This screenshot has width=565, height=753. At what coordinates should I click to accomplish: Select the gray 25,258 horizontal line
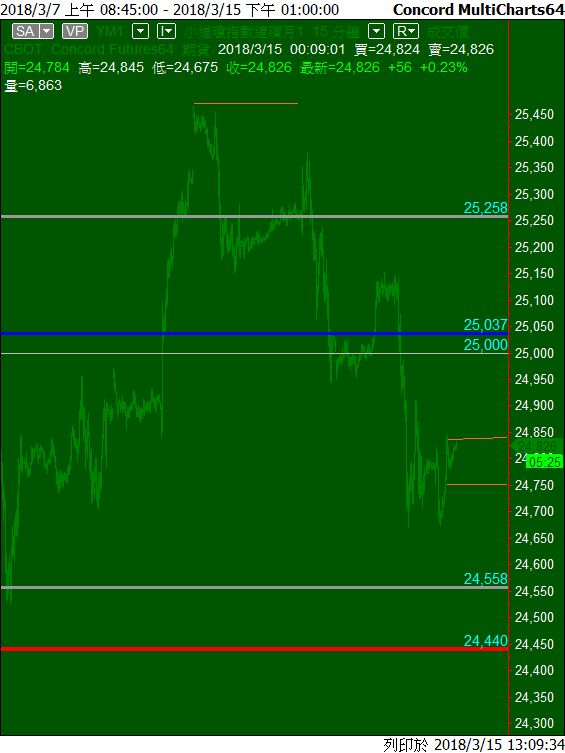pos(254,217)
